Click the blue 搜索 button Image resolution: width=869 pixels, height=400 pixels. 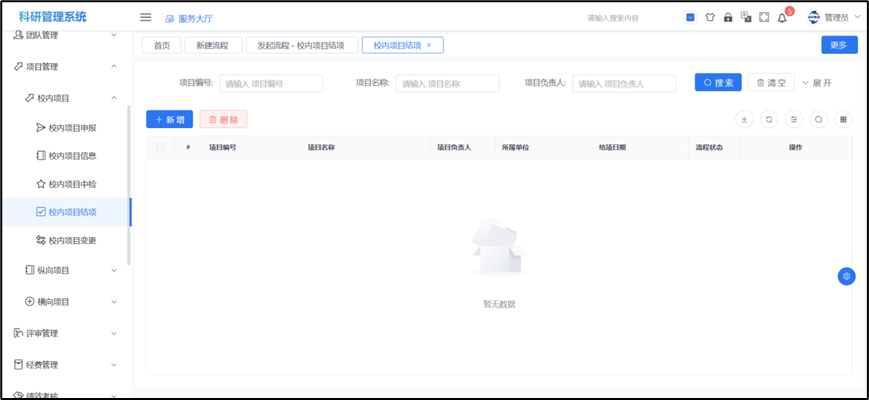tap(718, 83)
